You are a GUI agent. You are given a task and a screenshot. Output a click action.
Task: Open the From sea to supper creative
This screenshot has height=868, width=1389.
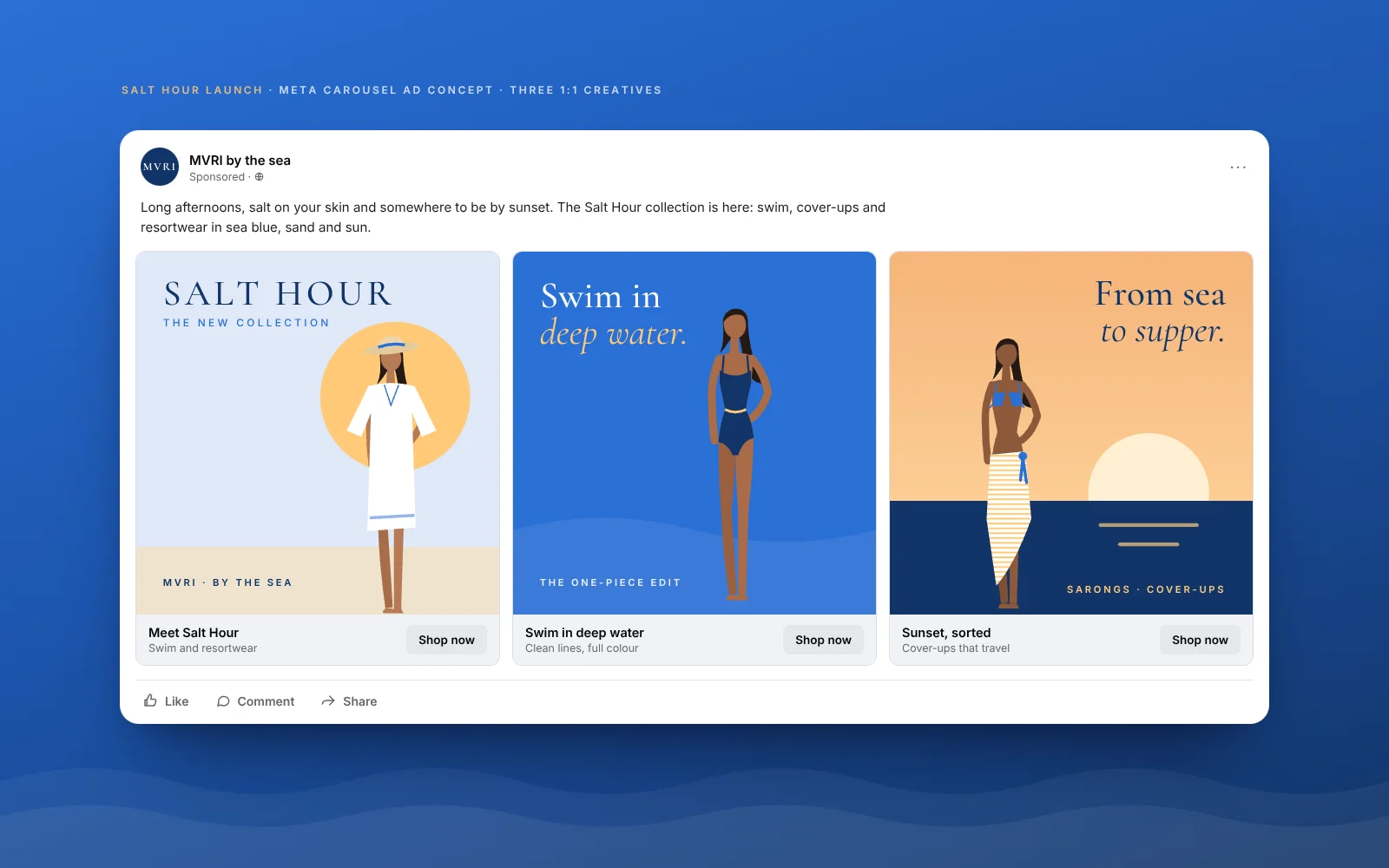click(x=1071, y=433)
